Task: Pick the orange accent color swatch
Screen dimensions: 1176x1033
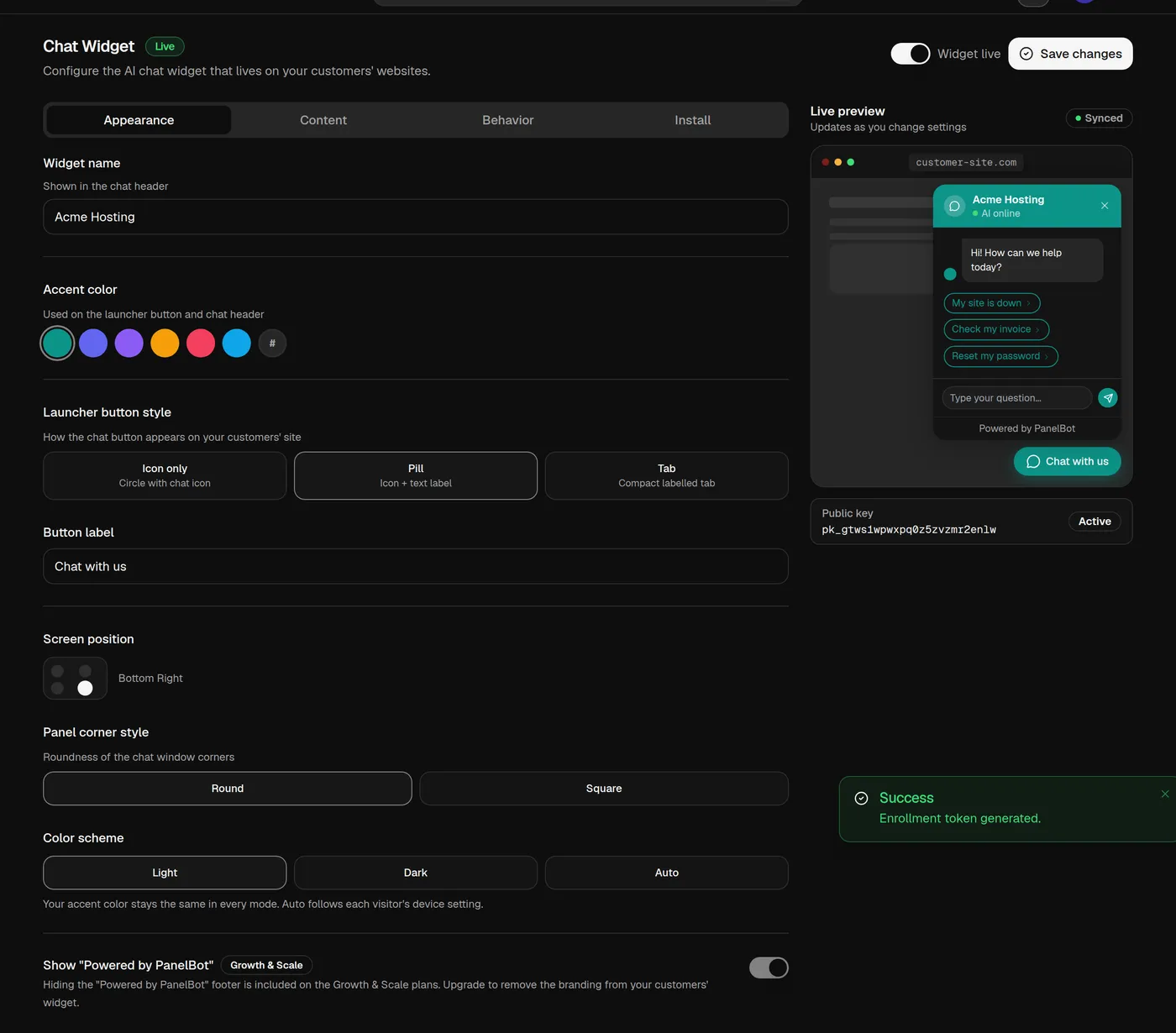Action: [165, 343]
